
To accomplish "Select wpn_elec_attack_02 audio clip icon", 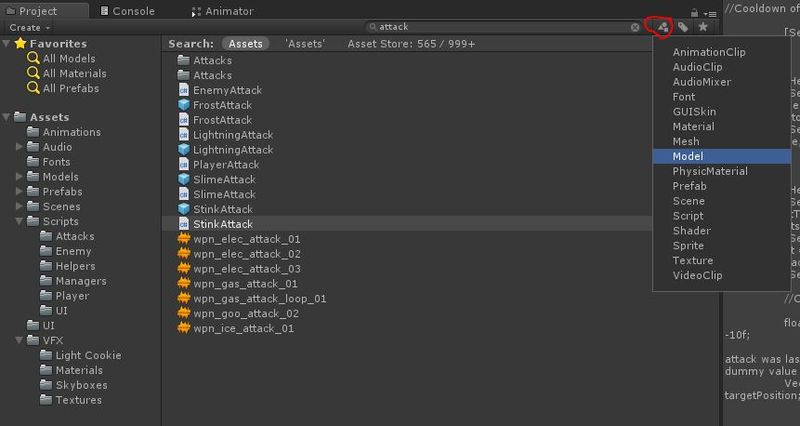I will pos(184,254).
